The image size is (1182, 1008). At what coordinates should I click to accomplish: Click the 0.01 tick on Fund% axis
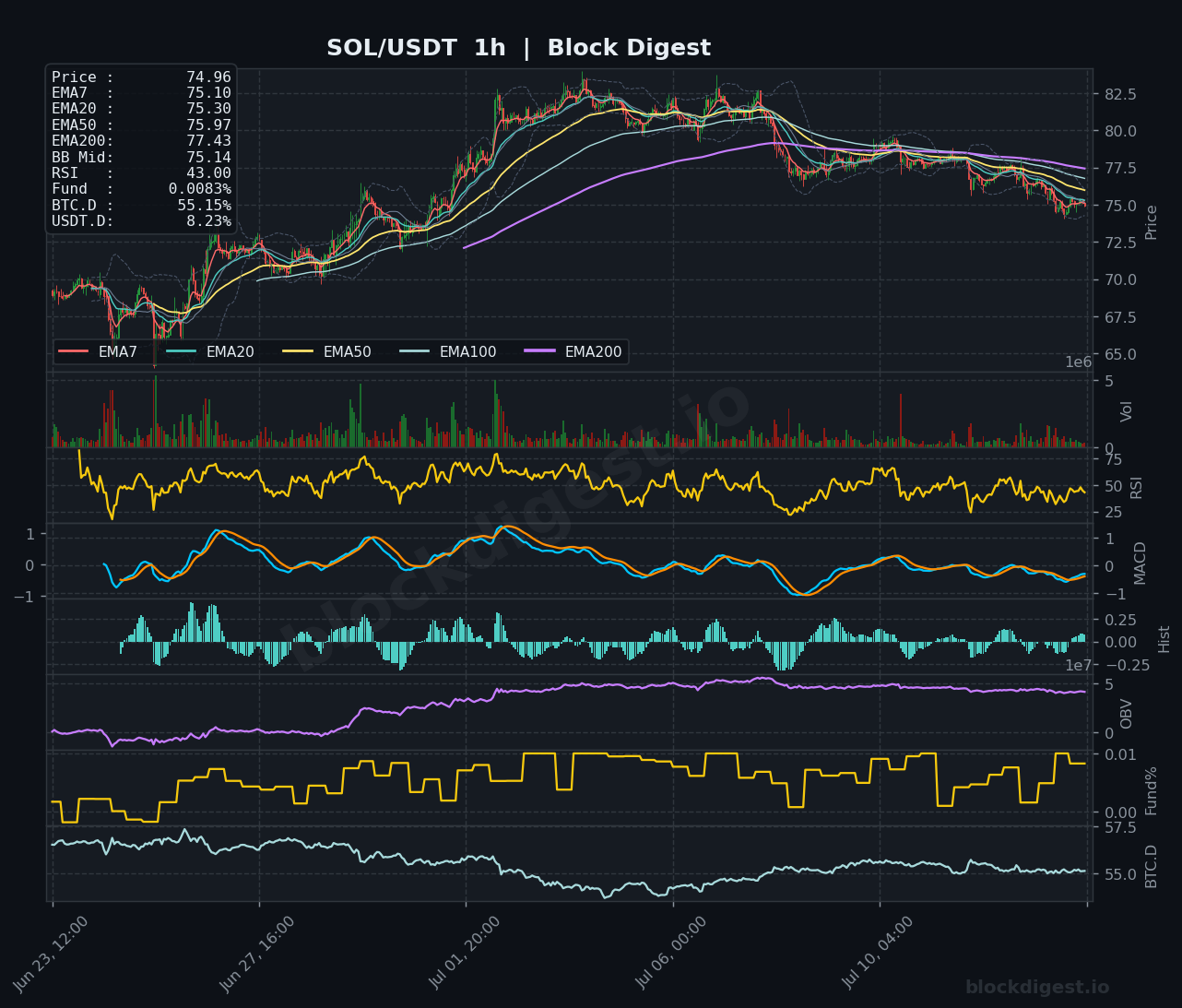click(x=1119, y=755)
